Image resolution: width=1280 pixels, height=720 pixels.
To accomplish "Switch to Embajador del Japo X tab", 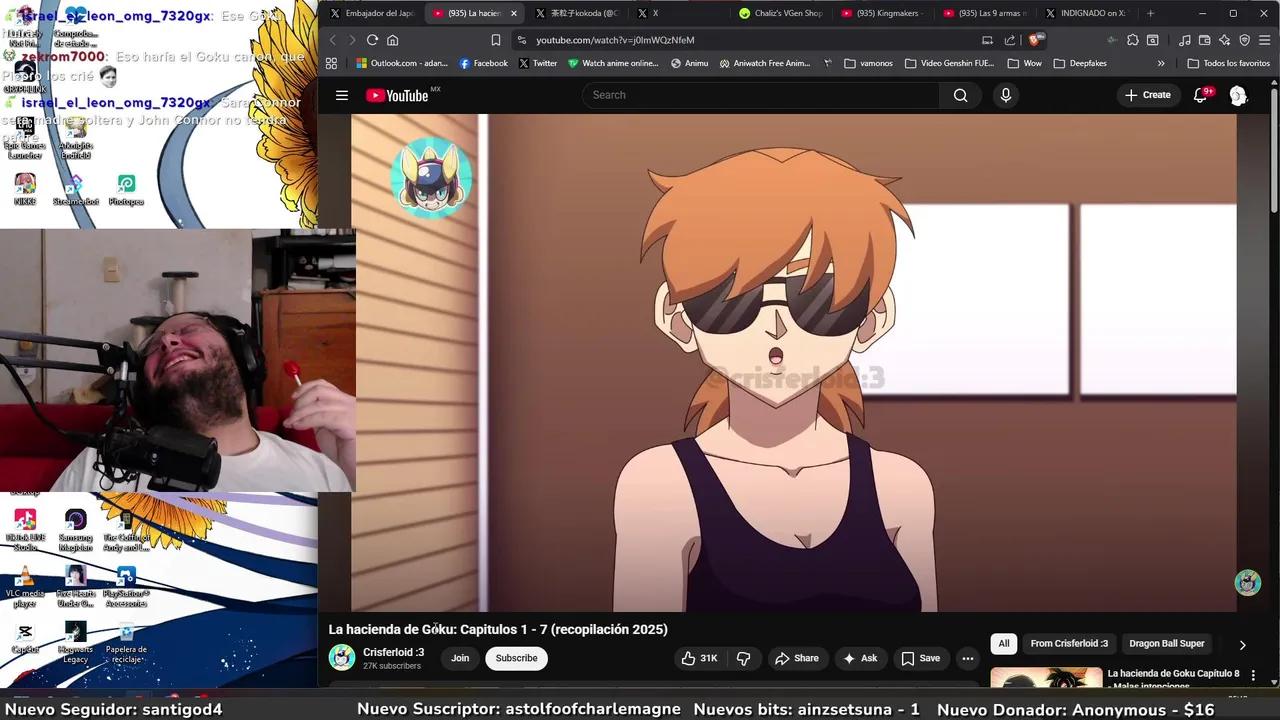I will point(372,13).
